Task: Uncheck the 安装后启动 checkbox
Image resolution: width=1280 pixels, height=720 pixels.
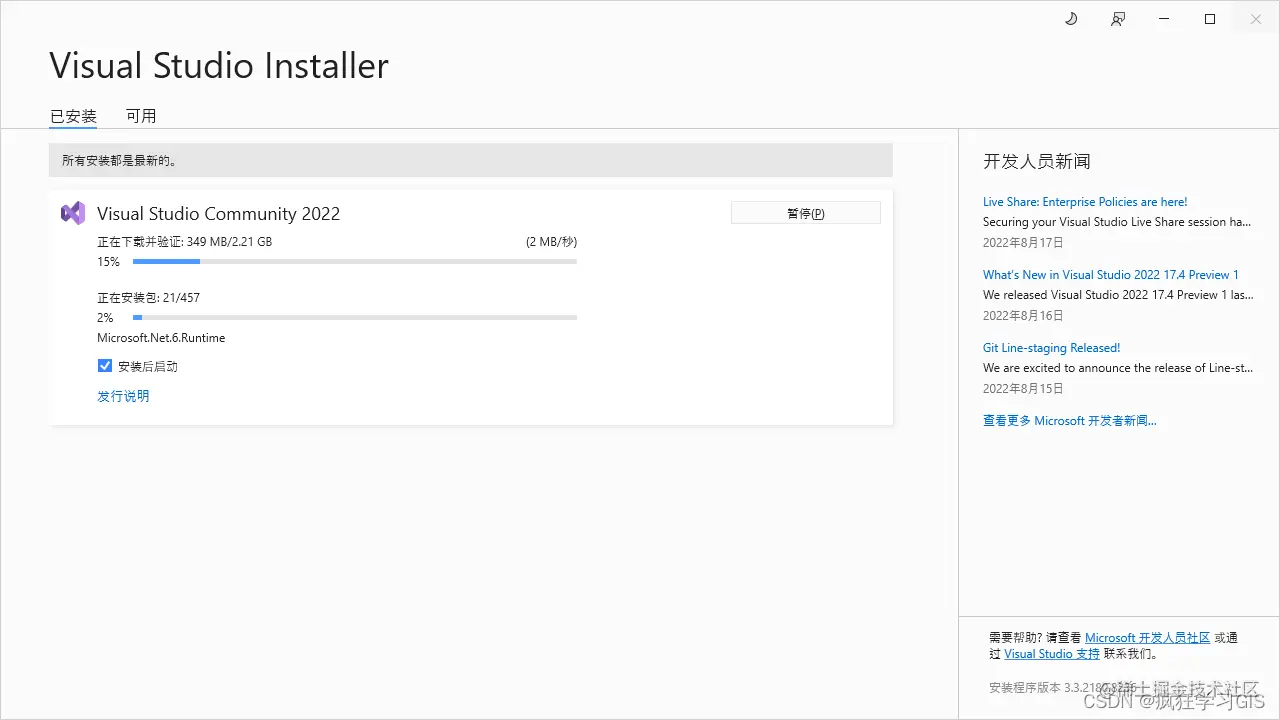Action: click(x=105, y=366)
